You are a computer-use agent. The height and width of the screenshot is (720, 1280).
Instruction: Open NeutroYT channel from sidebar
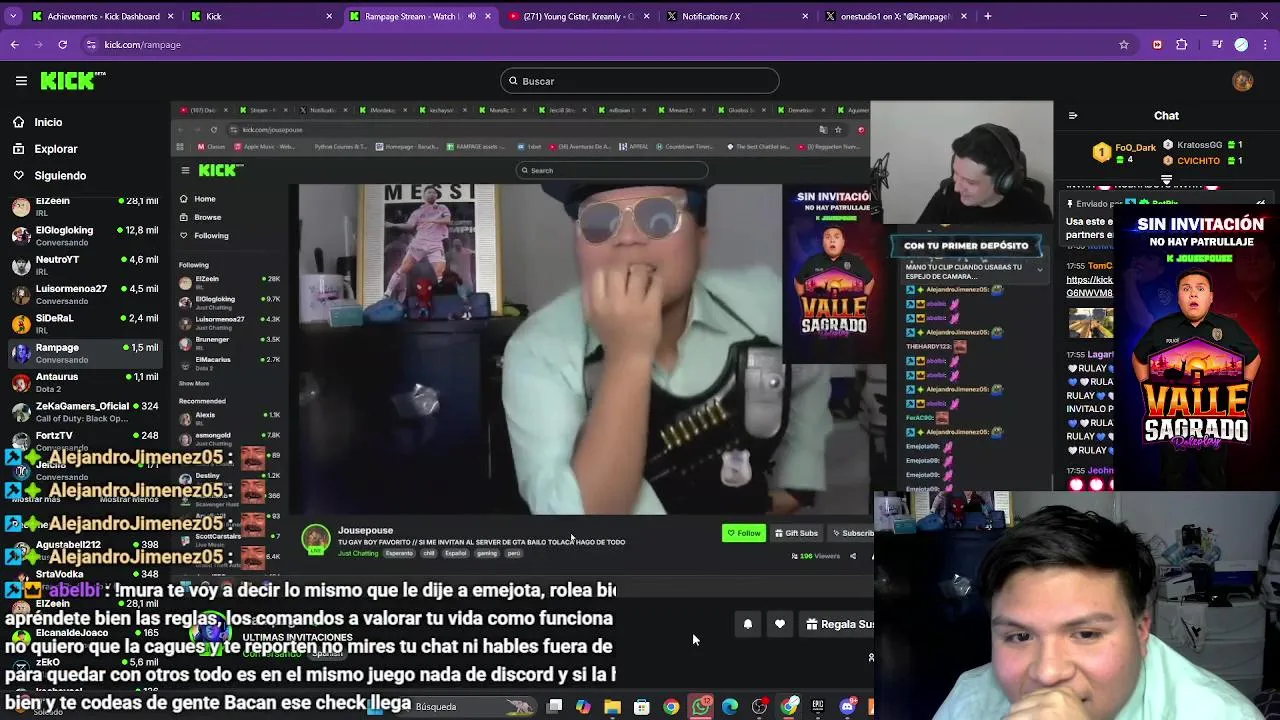(85, 265)
